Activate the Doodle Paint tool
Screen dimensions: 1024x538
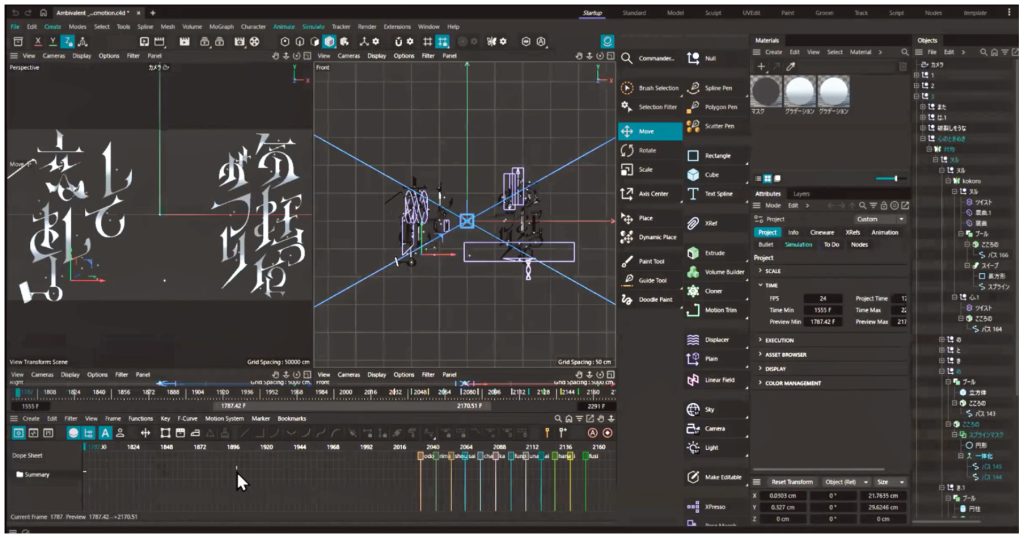tap(650, 299)
